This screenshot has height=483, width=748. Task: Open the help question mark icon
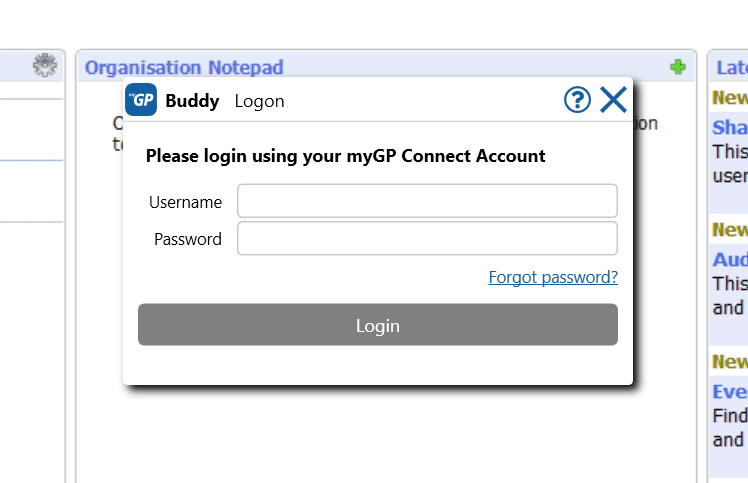(x=577, y=100)
